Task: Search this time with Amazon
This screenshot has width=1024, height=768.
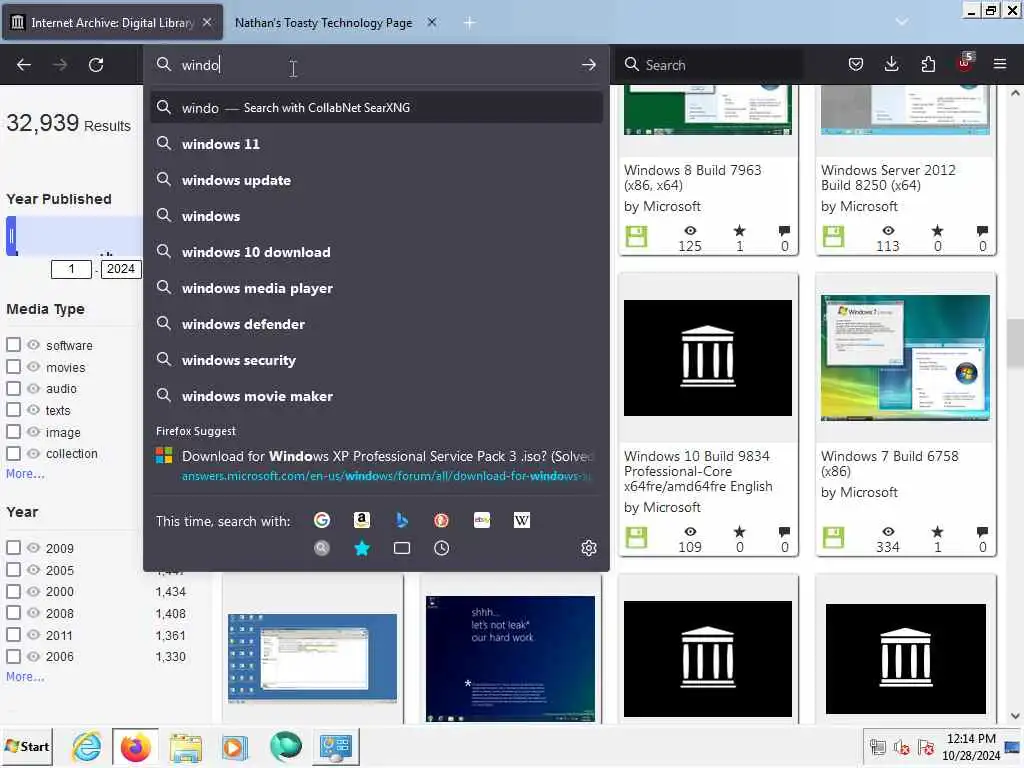Action: pyautogui.click(x=362, y=520)
